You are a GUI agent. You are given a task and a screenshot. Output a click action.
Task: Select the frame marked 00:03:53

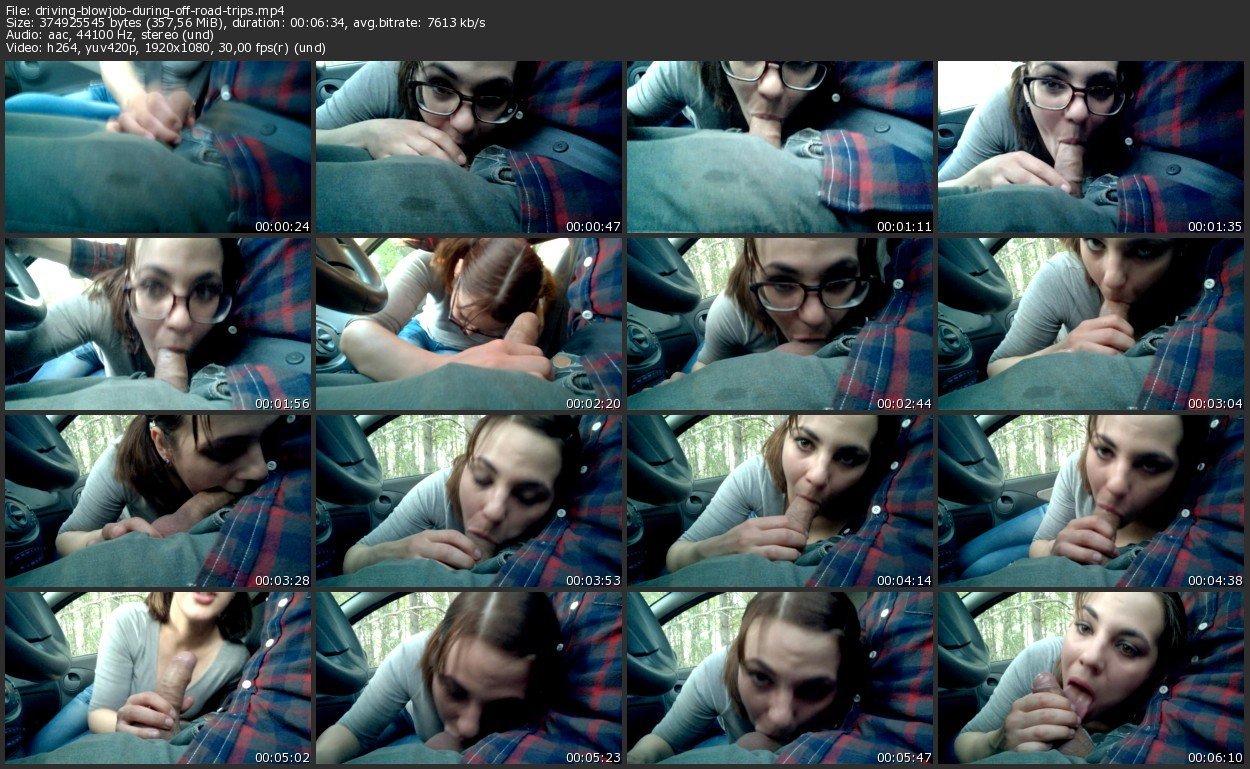click(469, 501)
